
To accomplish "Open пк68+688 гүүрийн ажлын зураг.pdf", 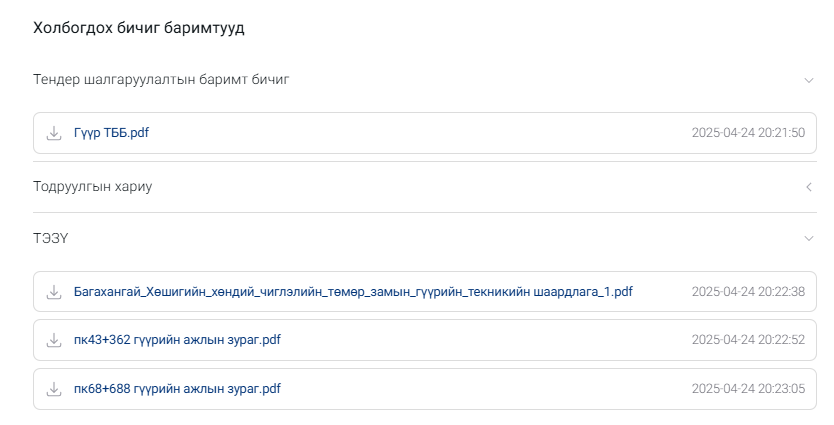I will [x=177, y=389].
